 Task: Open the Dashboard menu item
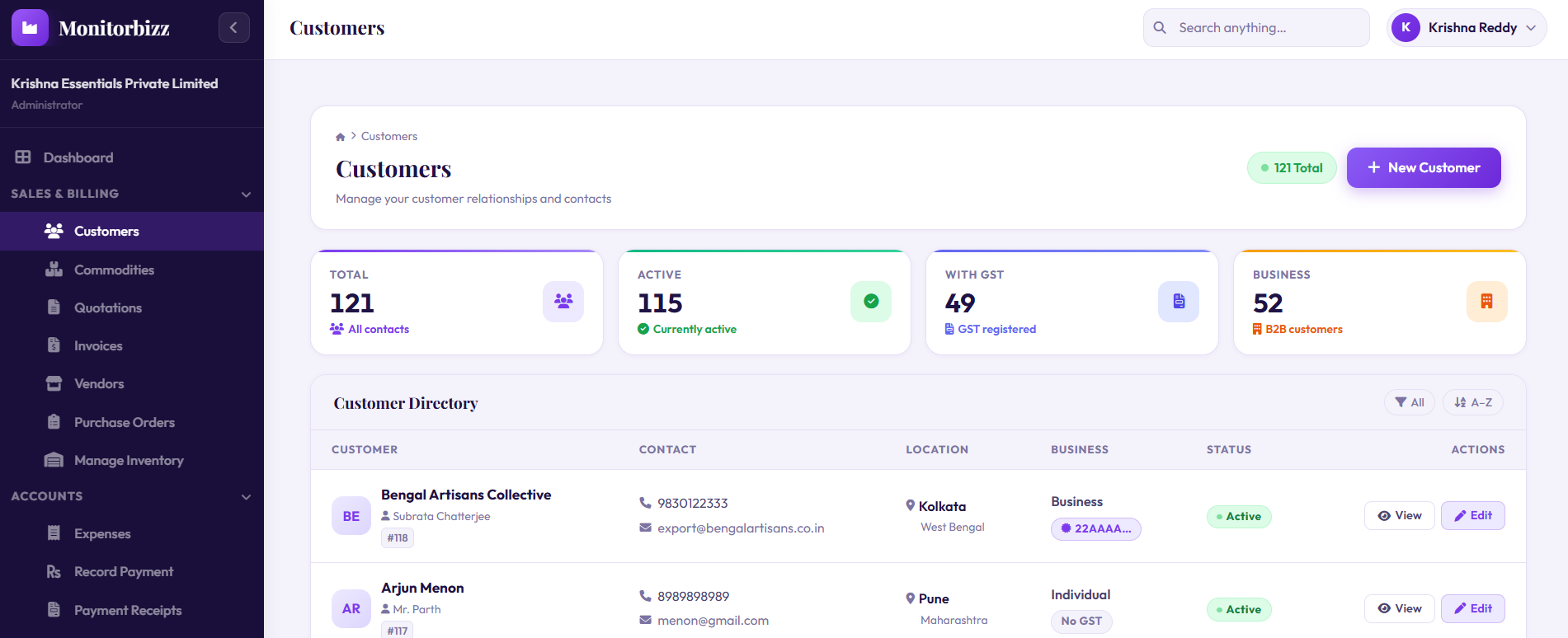132,157
